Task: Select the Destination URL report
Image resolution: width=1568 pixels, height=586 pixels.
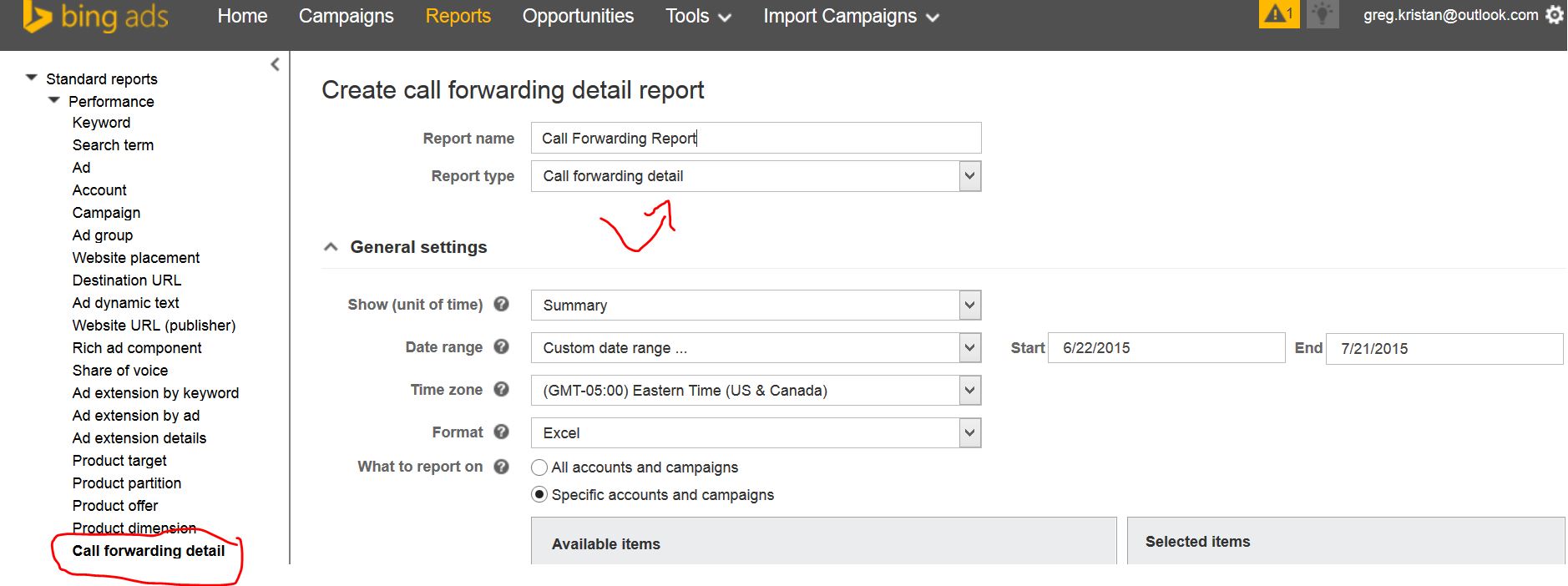Action: tap(127, 280)
